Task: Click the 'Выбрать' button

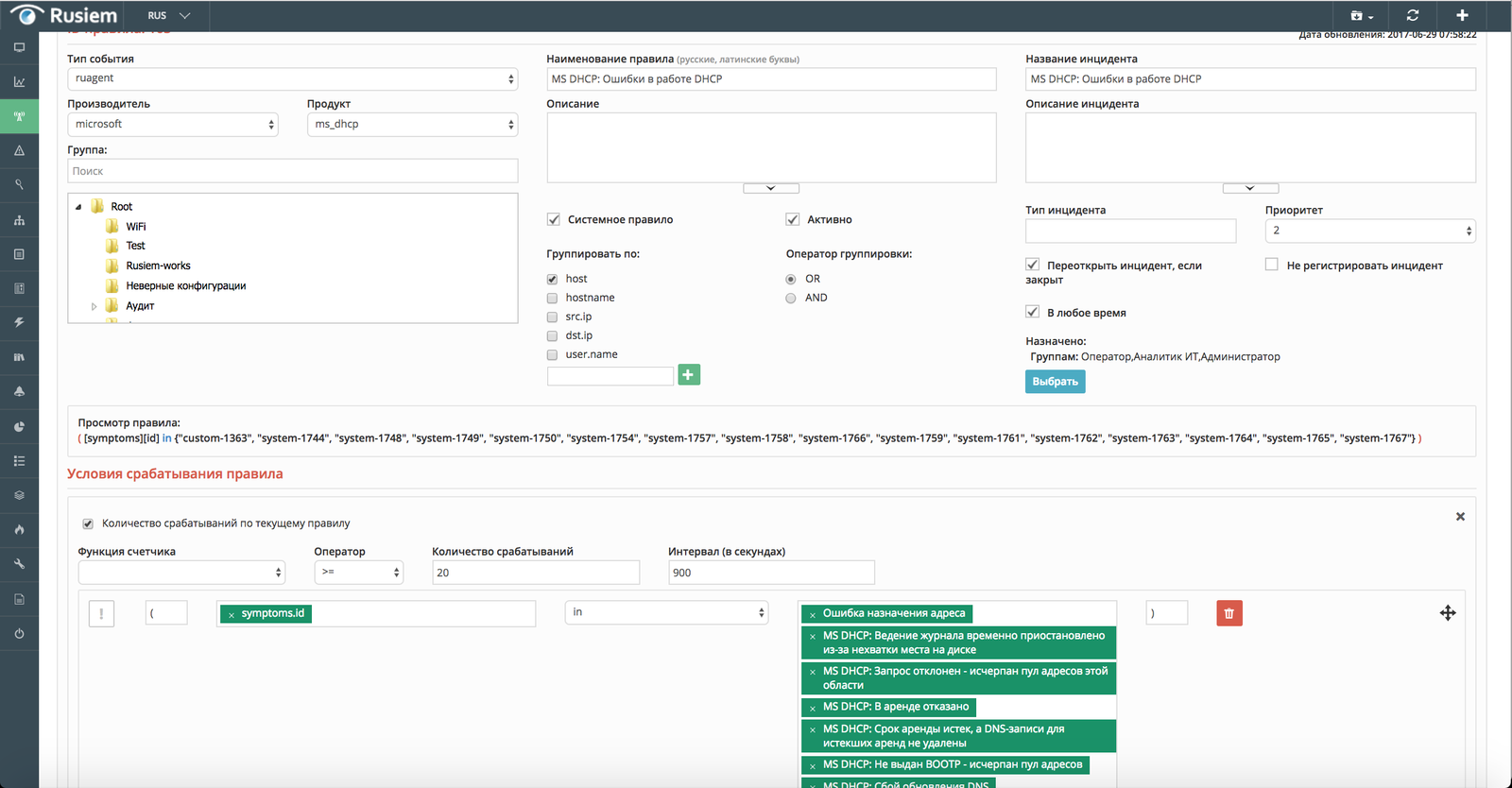Action: click(1056, 382)
